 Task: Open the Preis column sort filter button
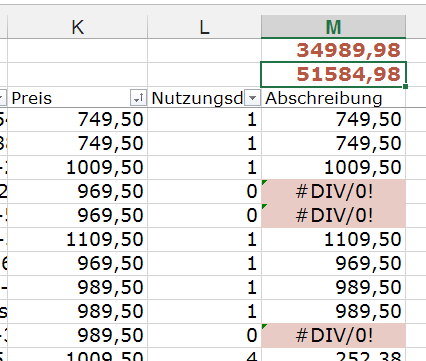pyautogui.click(x=138, y=98)
